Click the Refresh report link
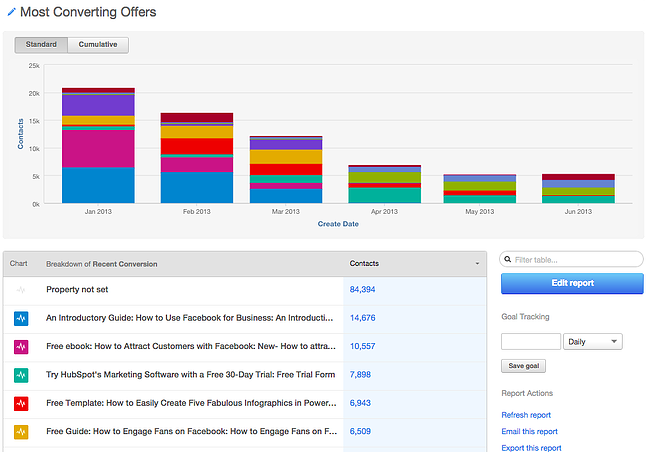The image size is (649, 452). (526, 415)
